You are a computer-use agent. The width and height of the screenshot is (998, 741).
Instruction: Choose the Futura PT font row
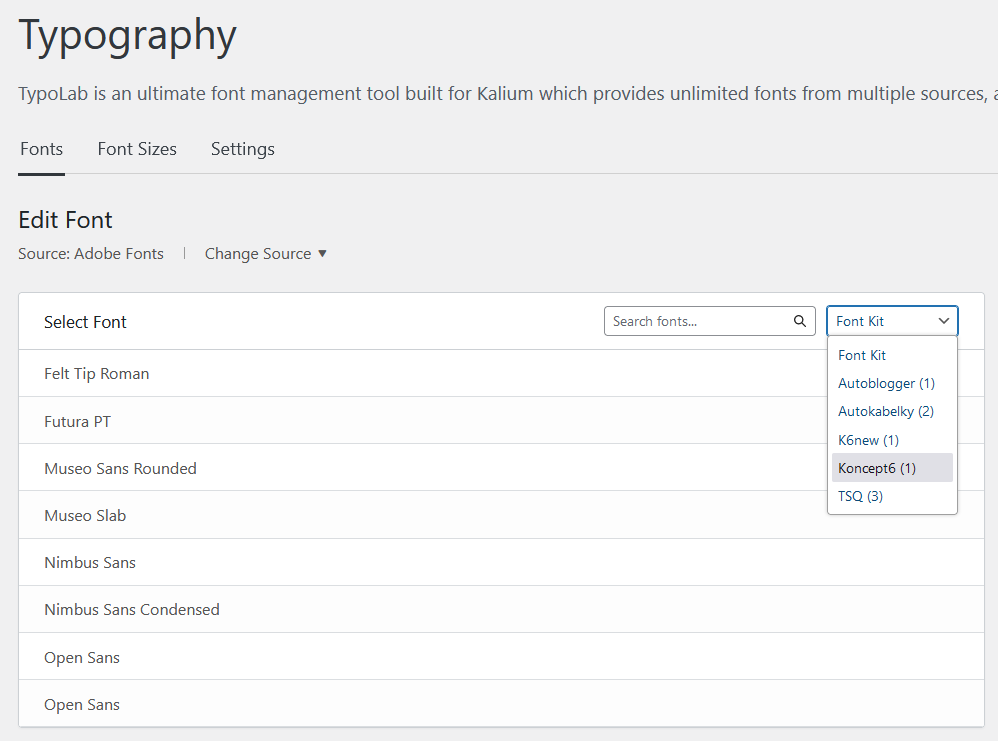tap(78, 422)
